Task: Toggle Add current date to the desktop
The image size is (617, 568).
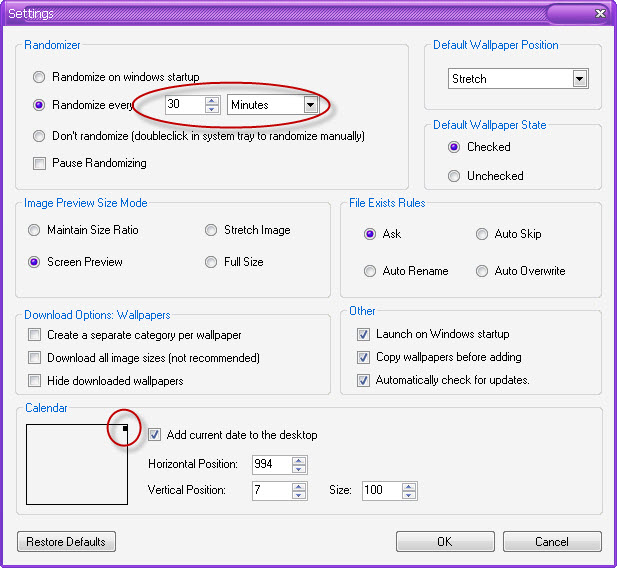Action: (x=155, y=435)
